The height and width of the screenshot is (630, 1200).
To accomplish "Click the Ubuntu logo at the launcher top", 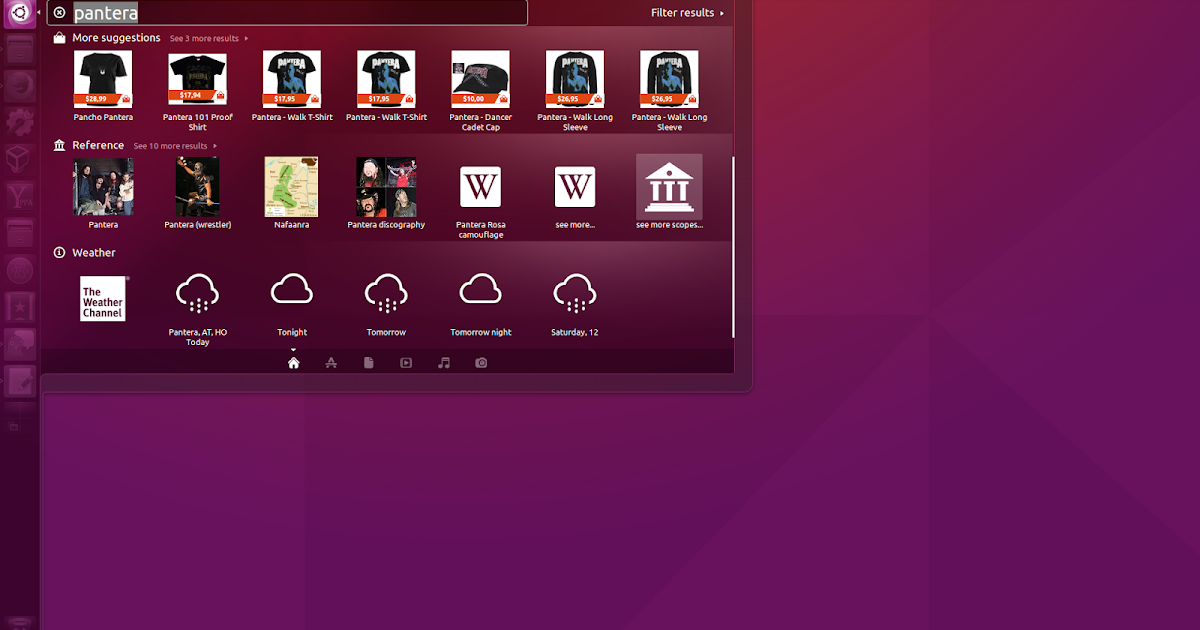I will click(19, 12).
